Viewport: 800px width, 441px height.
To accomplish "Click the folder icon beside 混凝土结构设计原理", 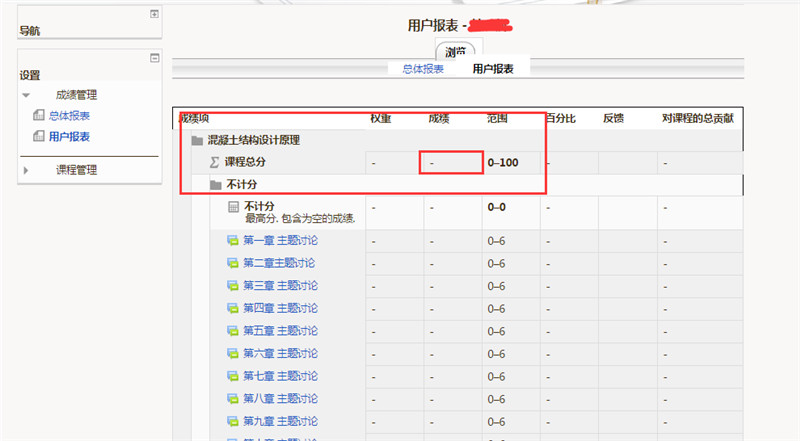I will (197, 141).
